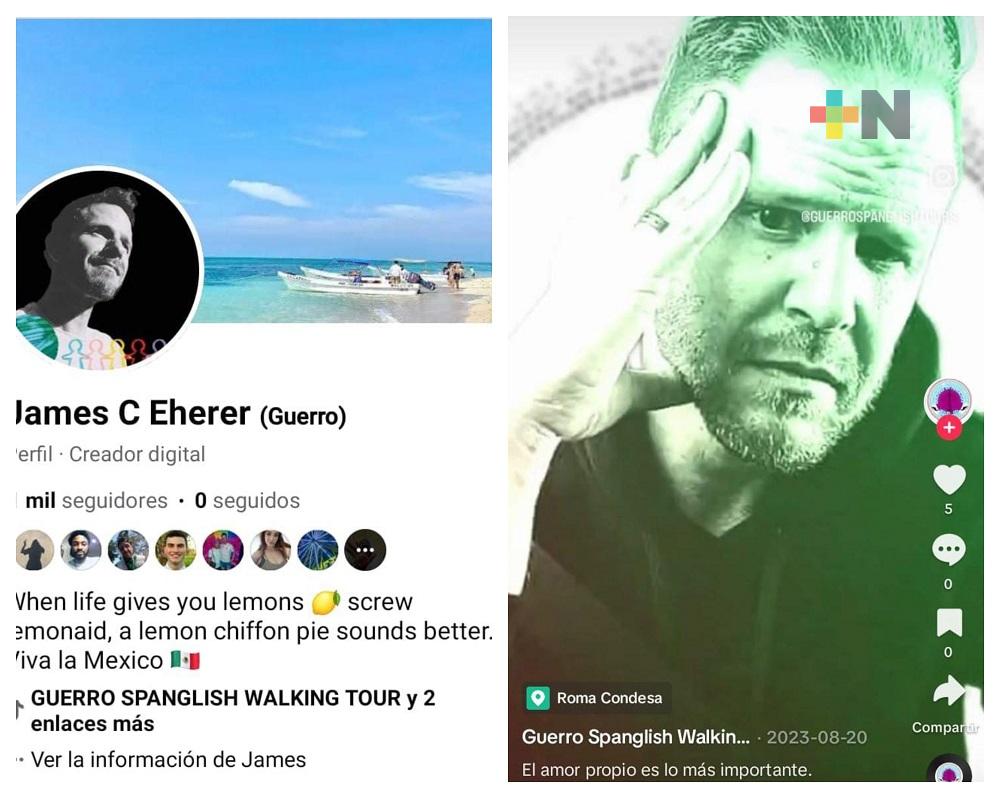This screenshot has width=1000, height=798.
Task: Open the ferris wheel follower avatar
Action: 318,550
